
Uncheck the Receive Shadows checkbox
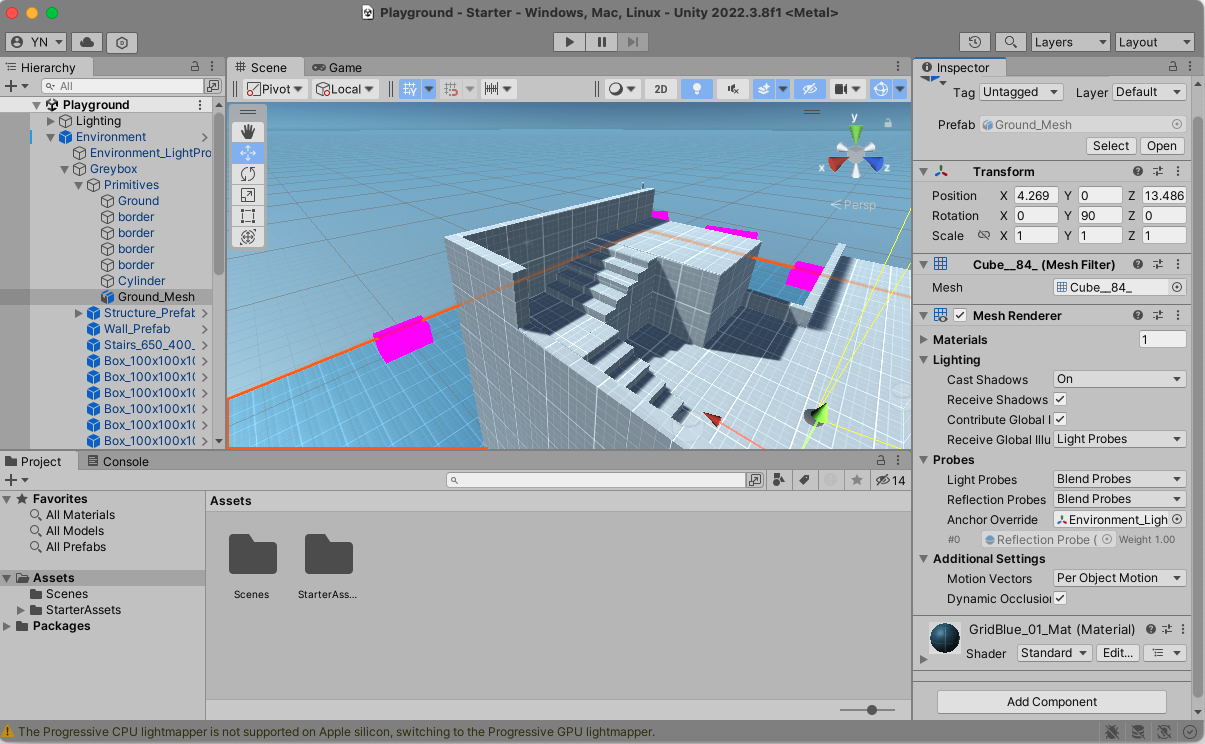tap(1060, 399)
